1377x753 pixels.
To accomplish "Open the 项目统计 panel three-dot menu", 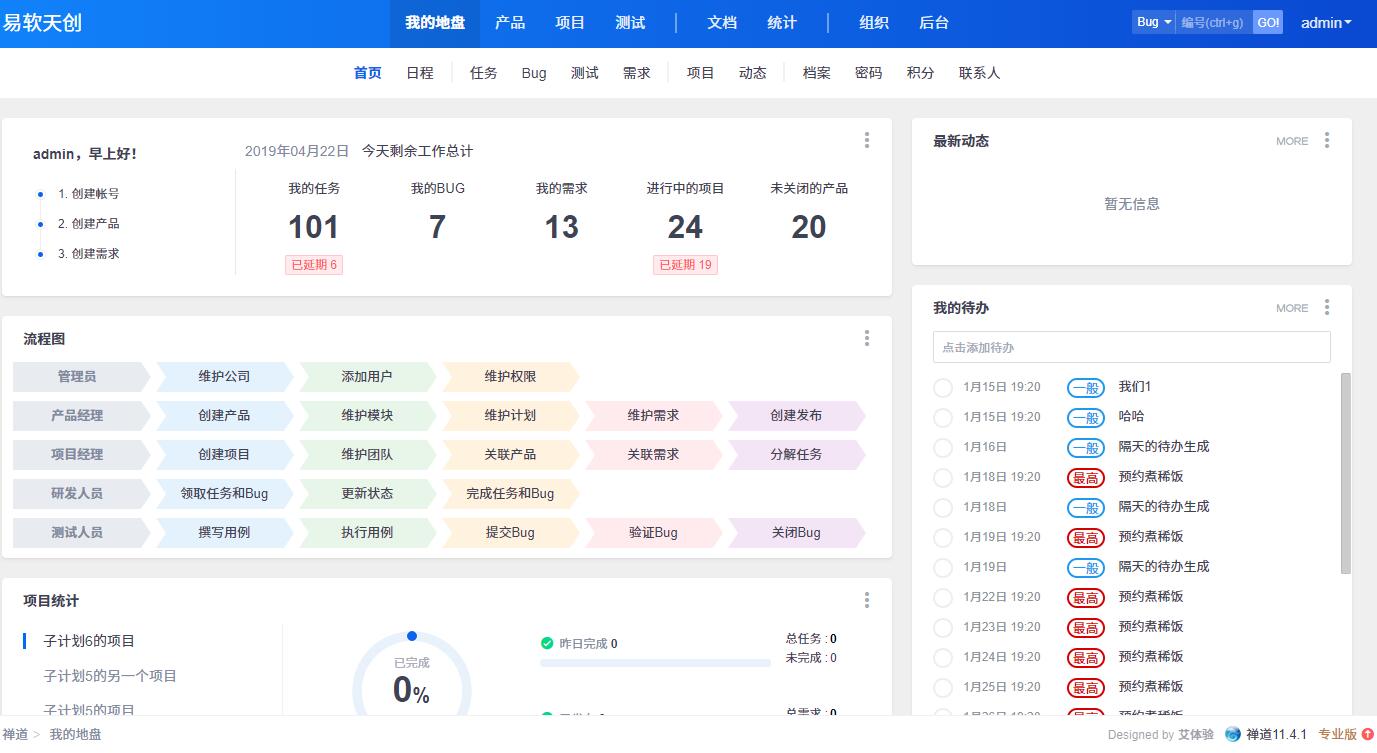I will point(866,600).
